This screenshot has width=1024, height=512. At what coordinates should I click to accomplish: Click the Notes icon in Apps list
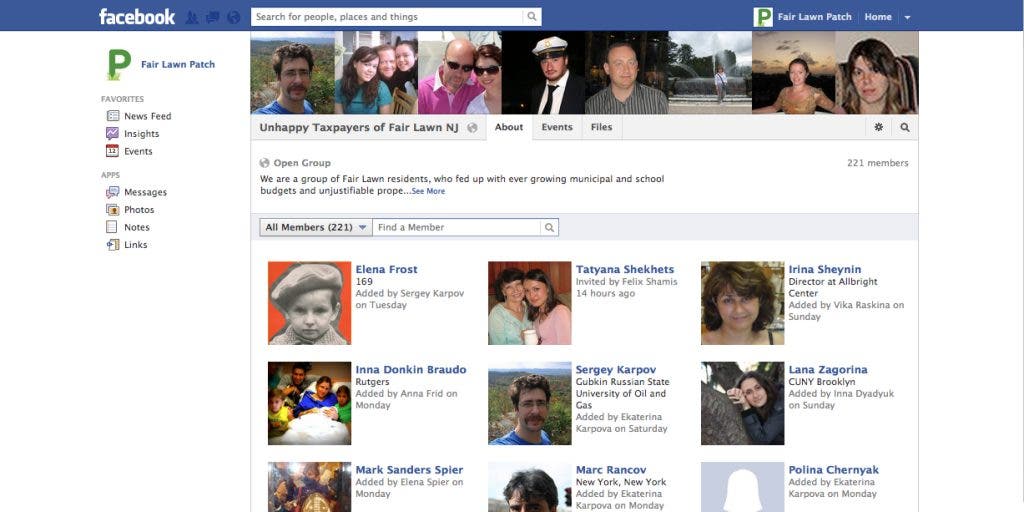(x=112, y=227)
